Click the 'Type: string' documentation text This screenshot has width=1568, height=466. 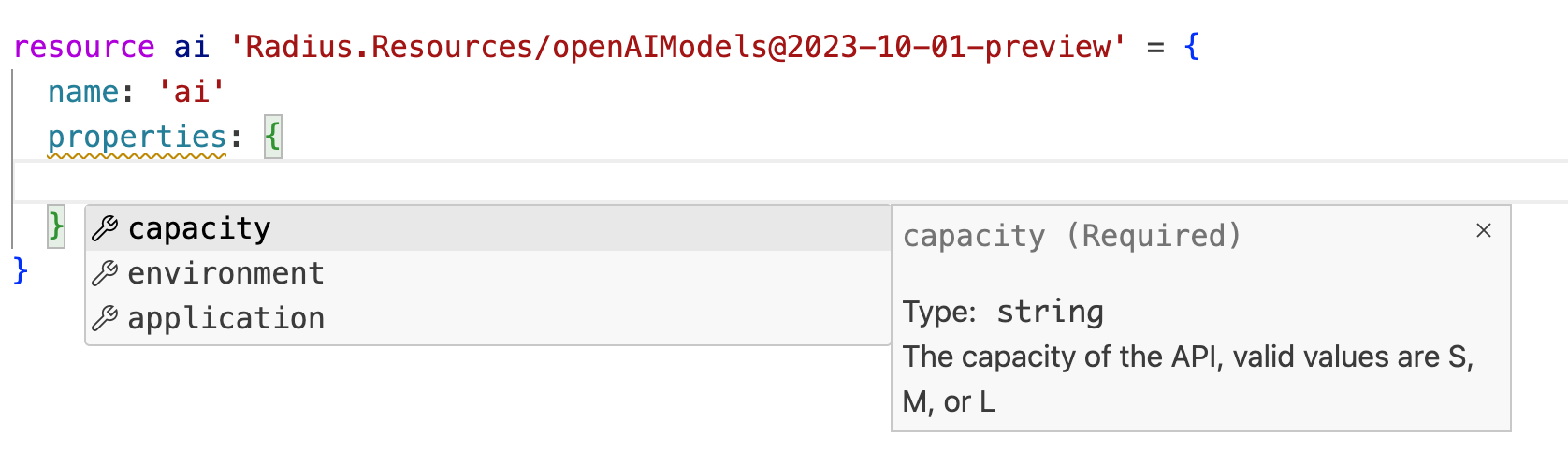(1003, 312)
